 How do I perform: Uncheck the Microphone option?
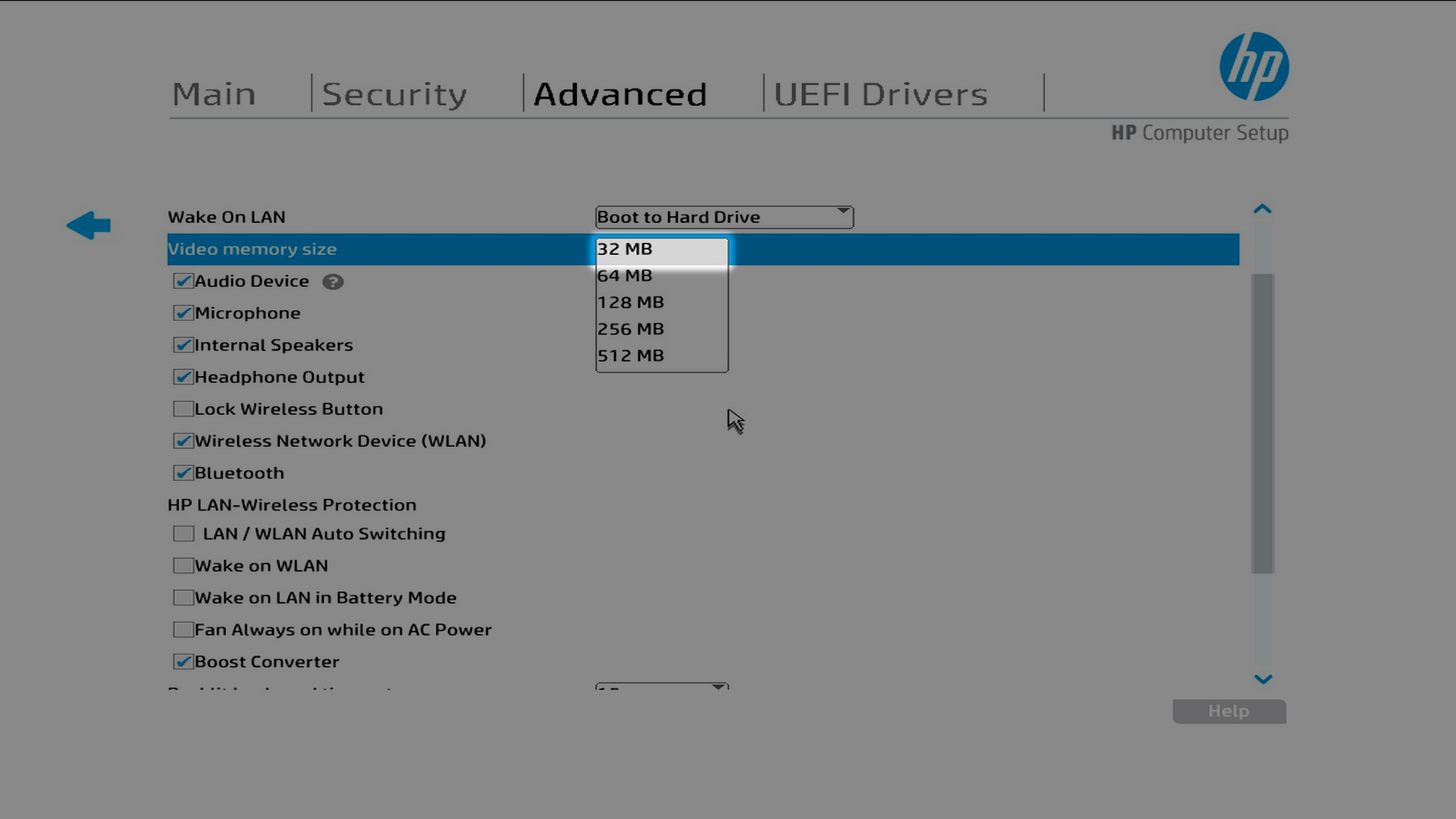pyautogui.click(x=183, y=312)
